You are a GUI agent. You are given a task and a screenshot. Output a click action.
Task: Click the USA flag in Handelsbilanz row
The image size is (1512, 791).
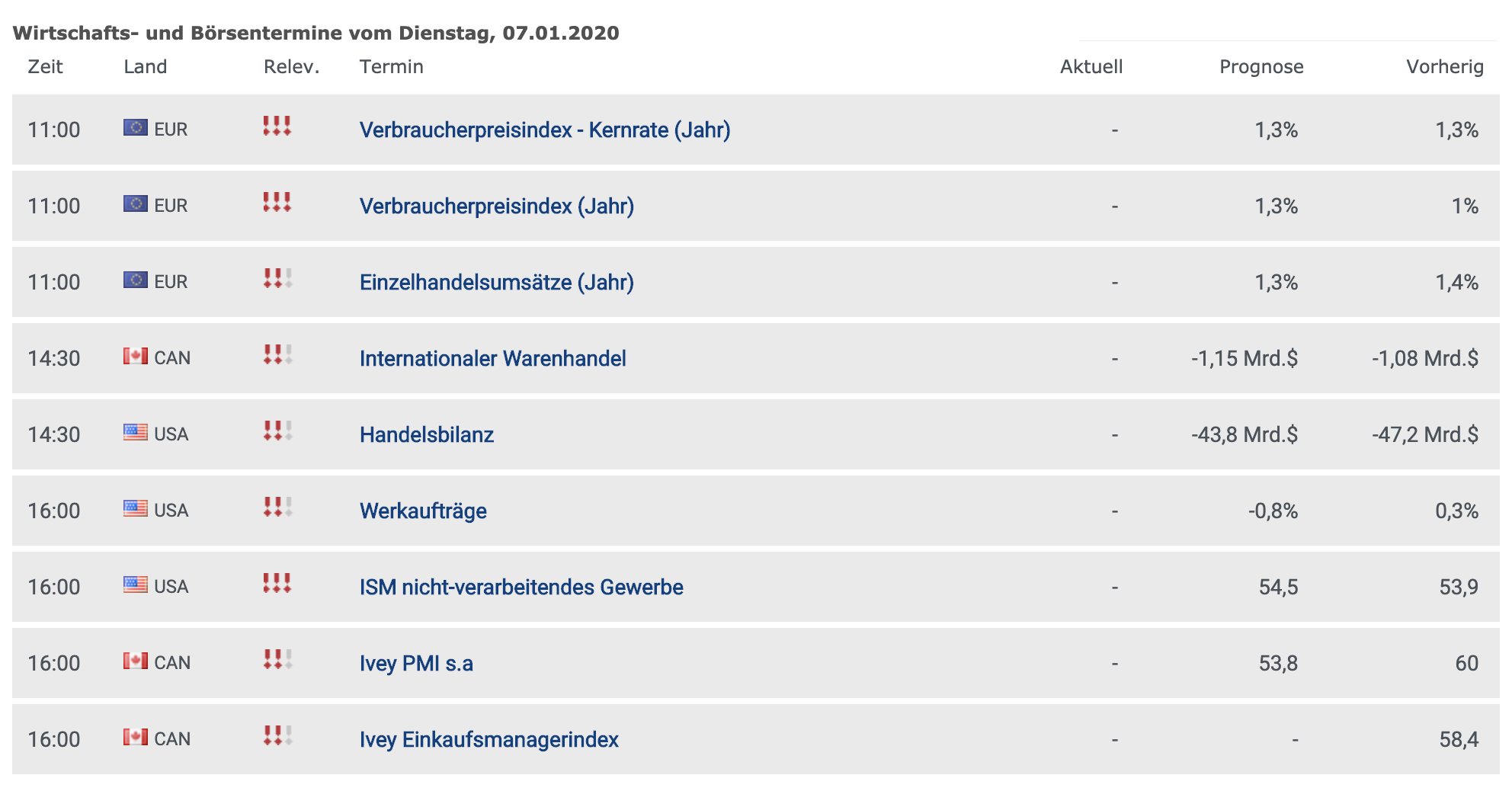tap(136, 432)
